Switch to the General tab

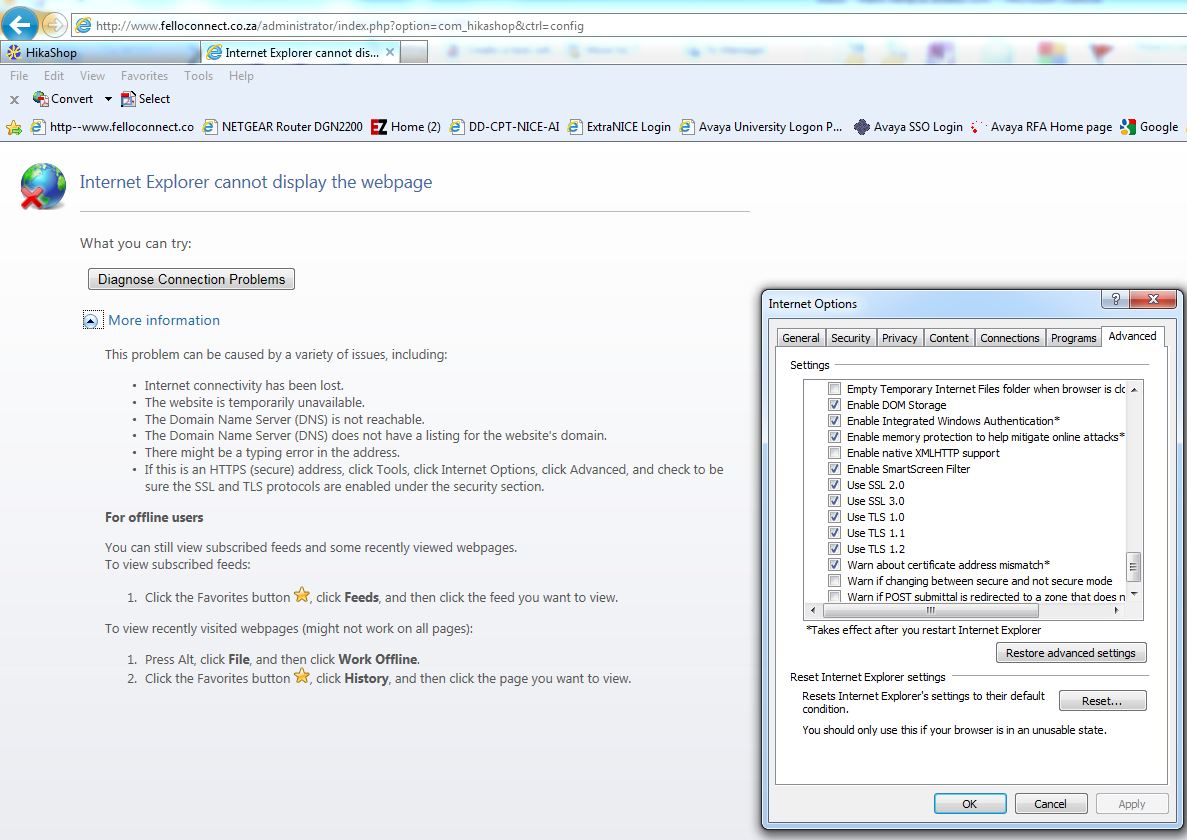[x=801, y=338]
